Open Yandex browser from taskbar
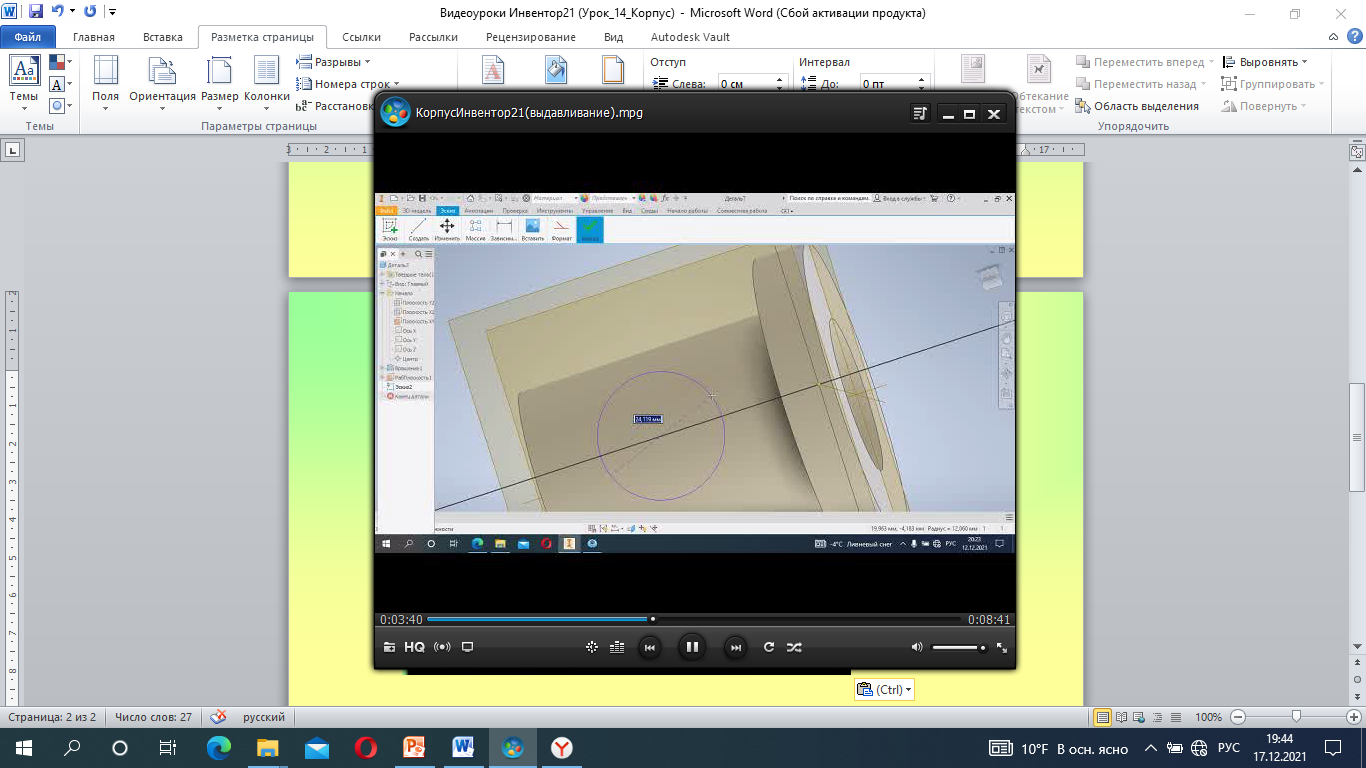The width and height of the screenshot is (1366, 768). point(563,748)
